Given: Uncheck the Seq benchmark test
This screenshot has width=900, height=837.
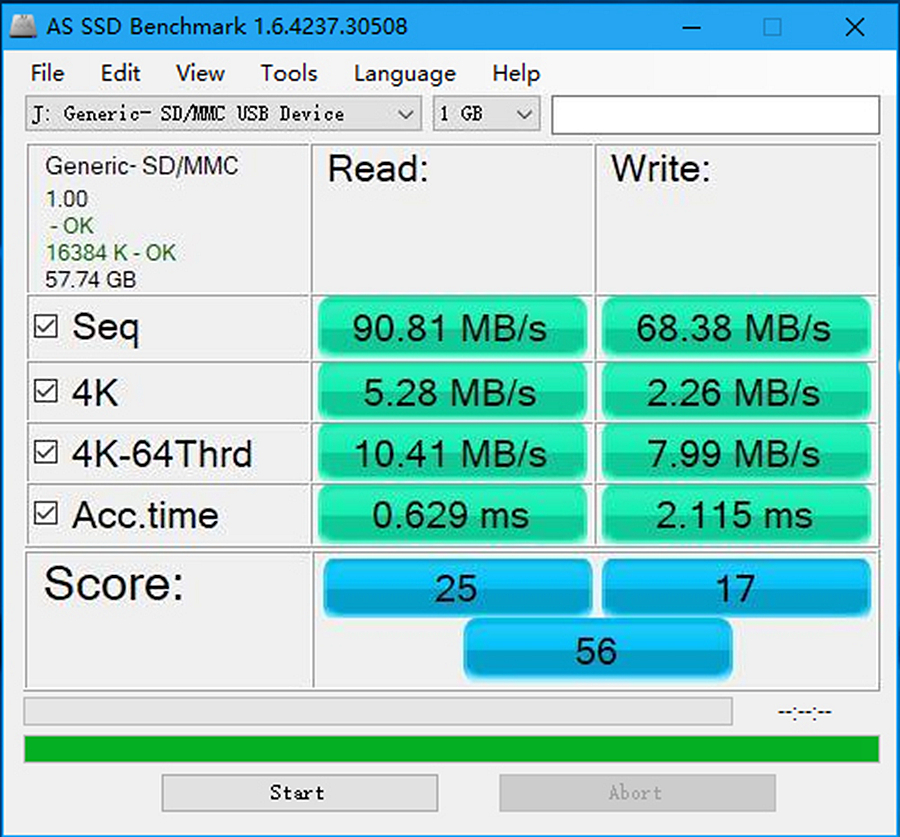Looking at the screenshot, I should pyautogui.click(x=46, y=326).
